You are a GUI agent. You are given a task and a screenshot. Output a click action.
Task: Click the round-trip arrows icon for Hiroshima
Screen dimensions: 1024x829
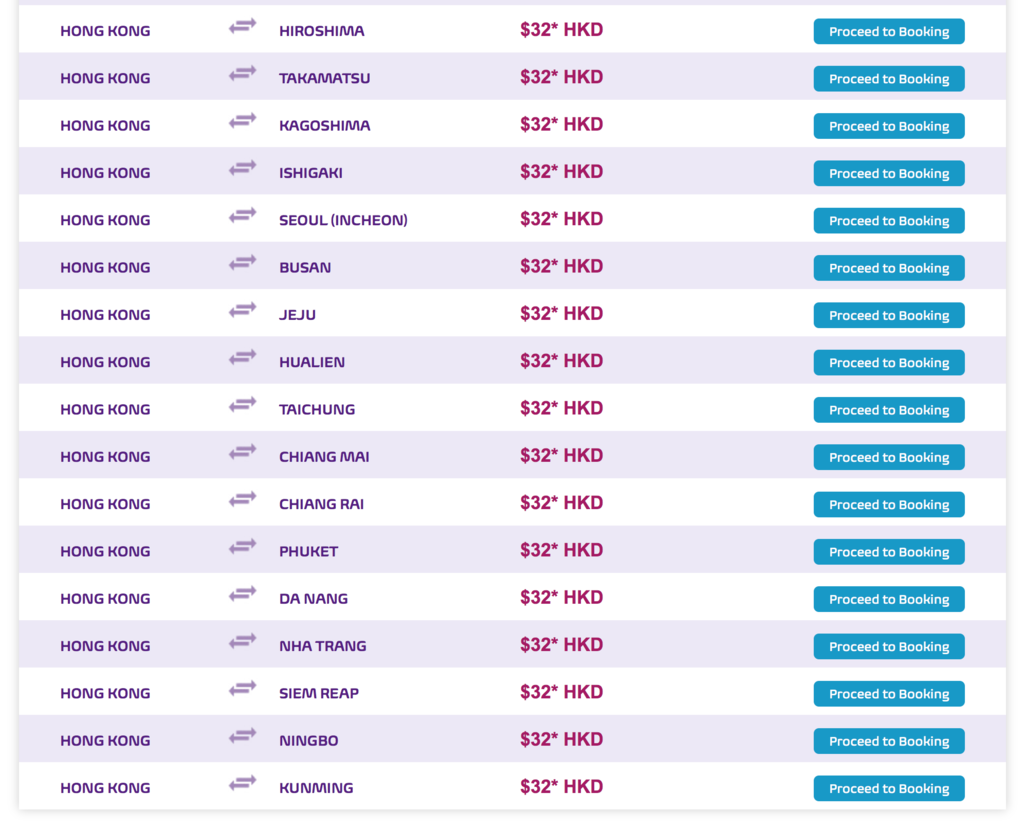click(x=242, y=27)
